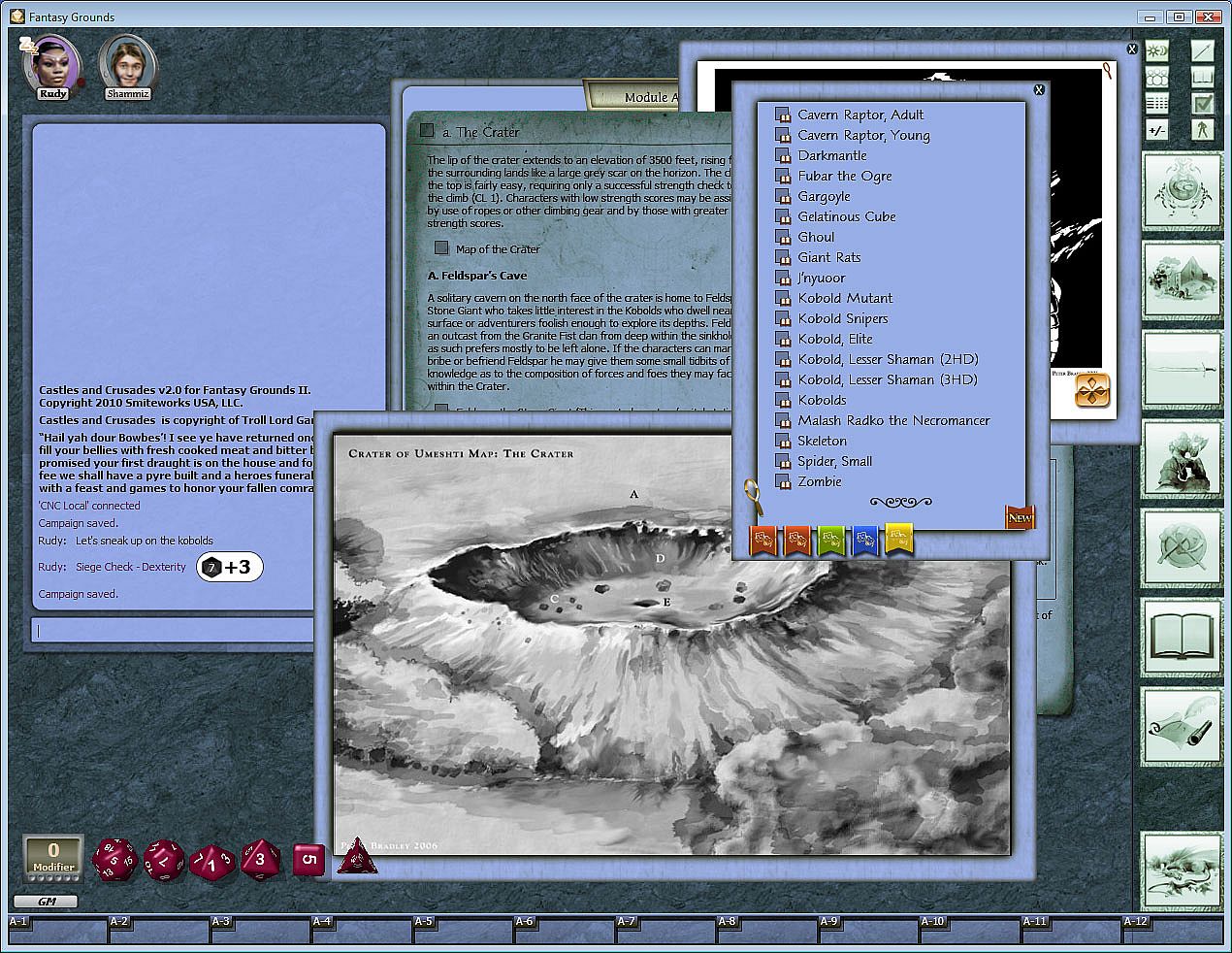Image resolution: width=1232 pixels, height=953 pixels.
Task: Click hotkey slot A-12
Action: point(1172,929)
